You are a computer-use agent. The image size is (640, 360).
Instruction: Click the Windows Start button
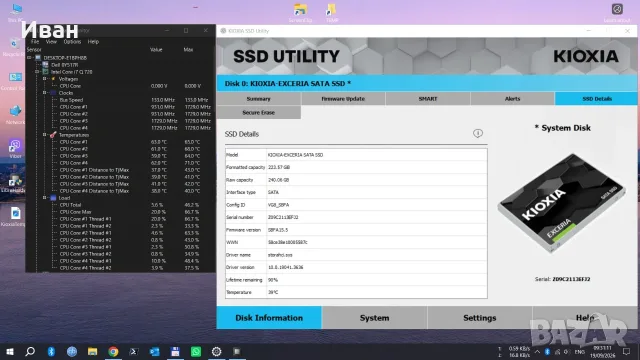(10, 351)
